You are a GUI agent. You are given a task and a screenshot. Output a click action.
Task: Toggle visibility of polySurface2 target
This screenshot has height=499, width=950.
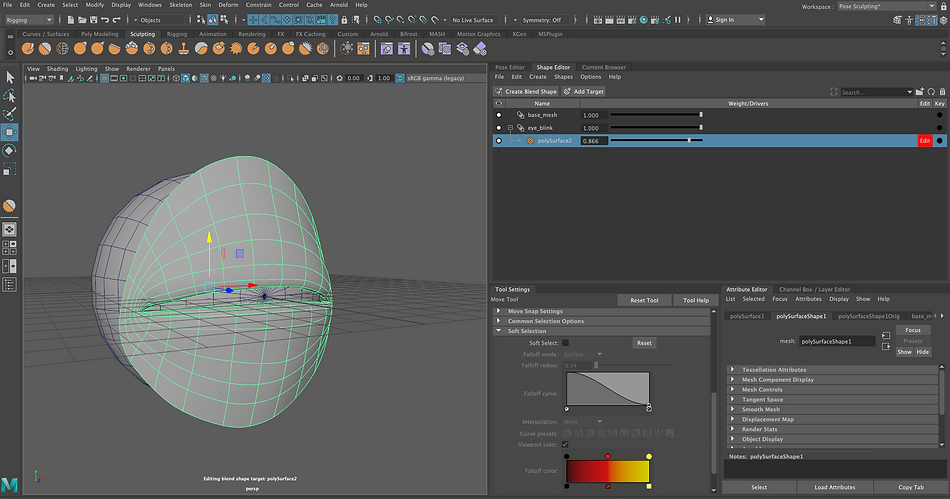499,140
